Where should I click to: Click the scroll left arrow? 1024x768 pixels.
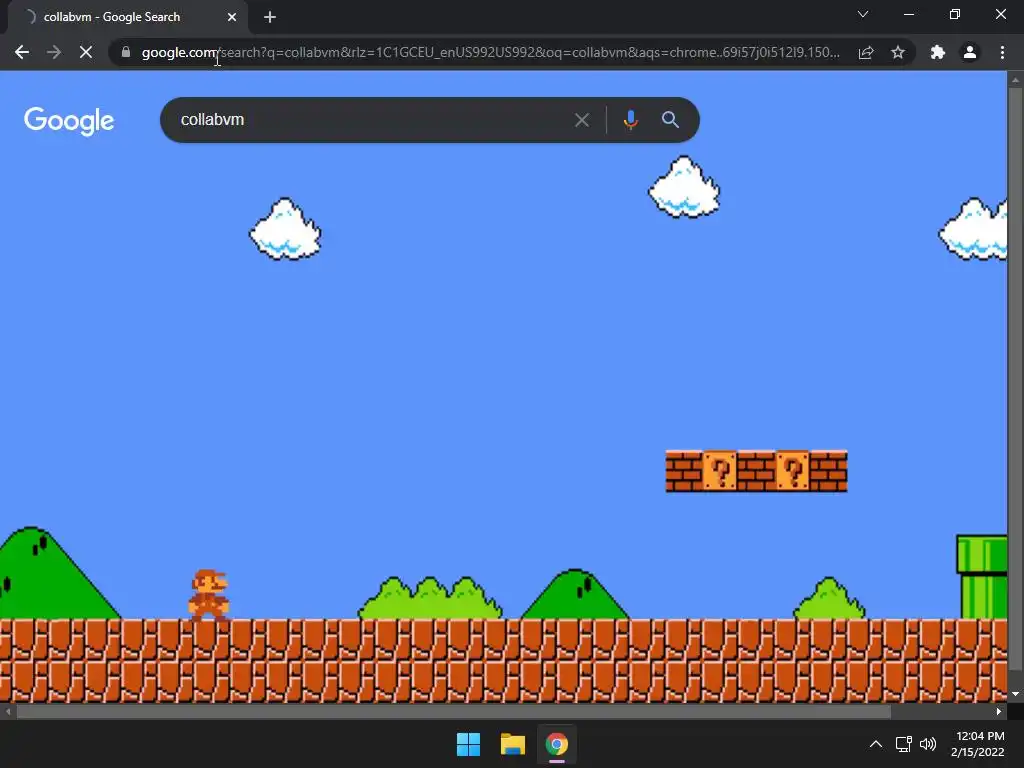tap(8, 712)
